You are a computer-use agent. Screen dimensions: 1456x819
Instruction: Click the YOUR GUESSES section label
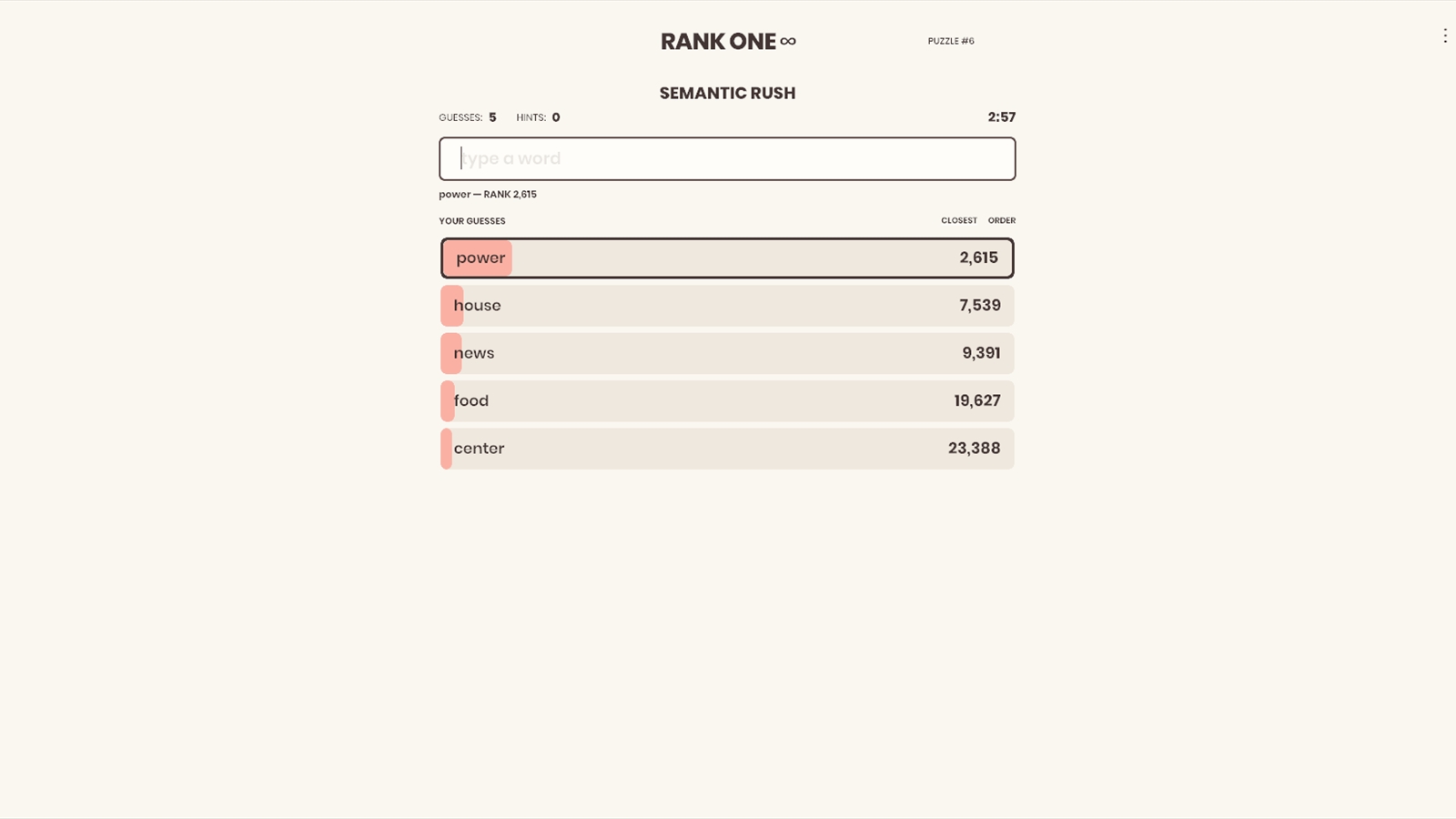[472, 221]
